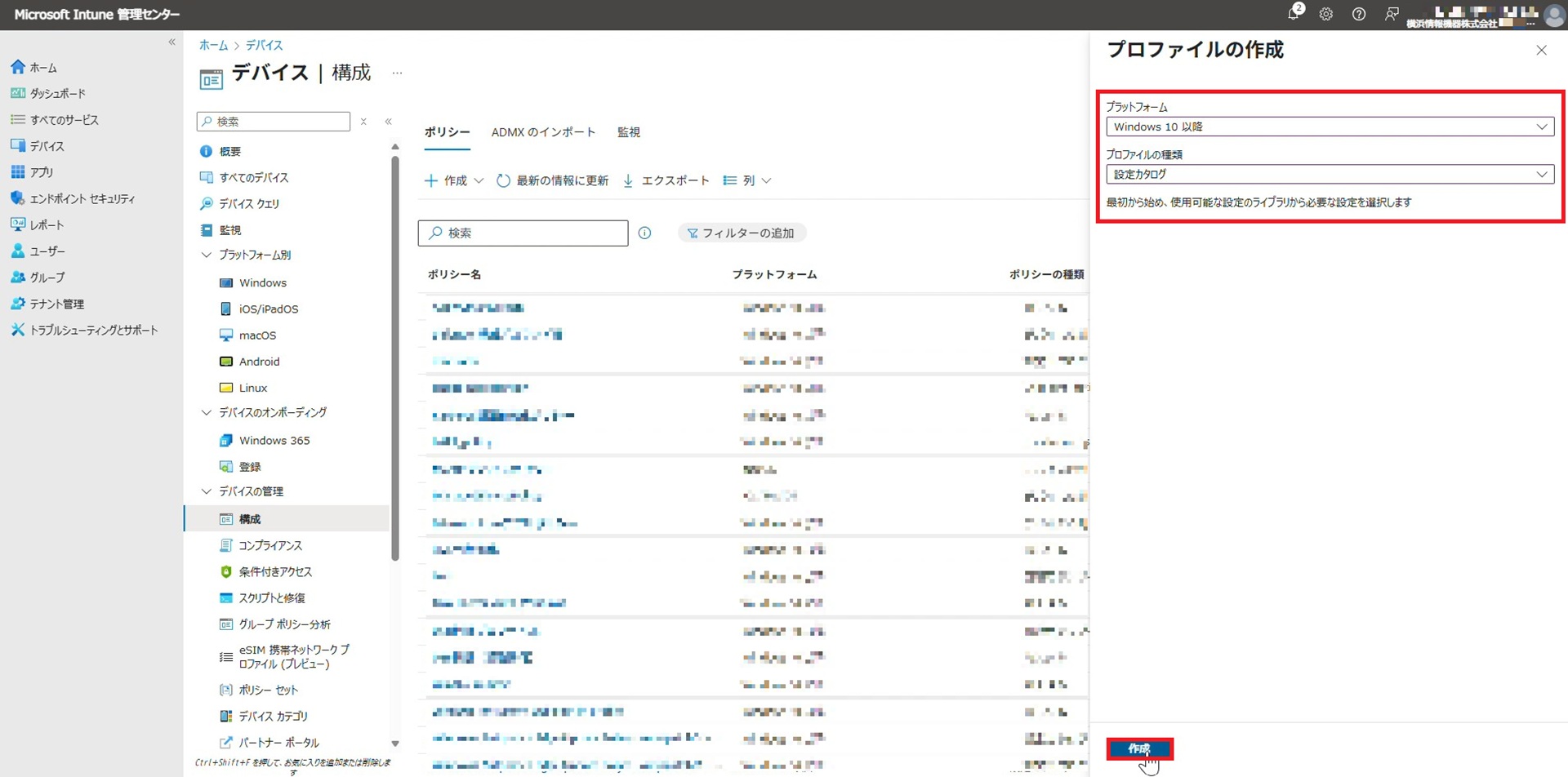Open the feedback icon in header
The height and width of the screenshot is (777, 1568).
(x=1392, y=14)
